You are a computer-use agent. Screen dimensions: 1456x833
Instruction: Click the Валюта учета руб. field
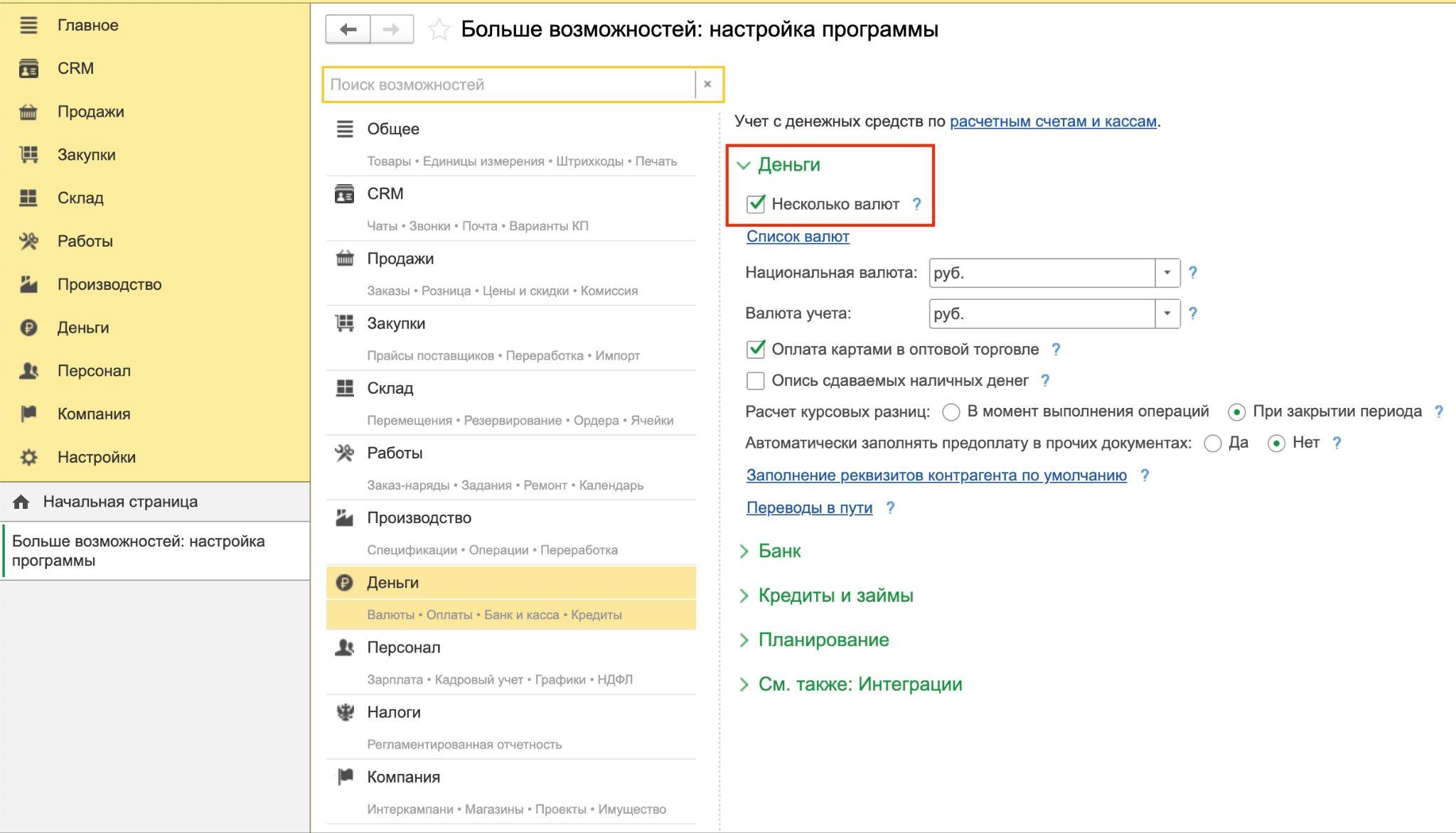coord(1042,313)
